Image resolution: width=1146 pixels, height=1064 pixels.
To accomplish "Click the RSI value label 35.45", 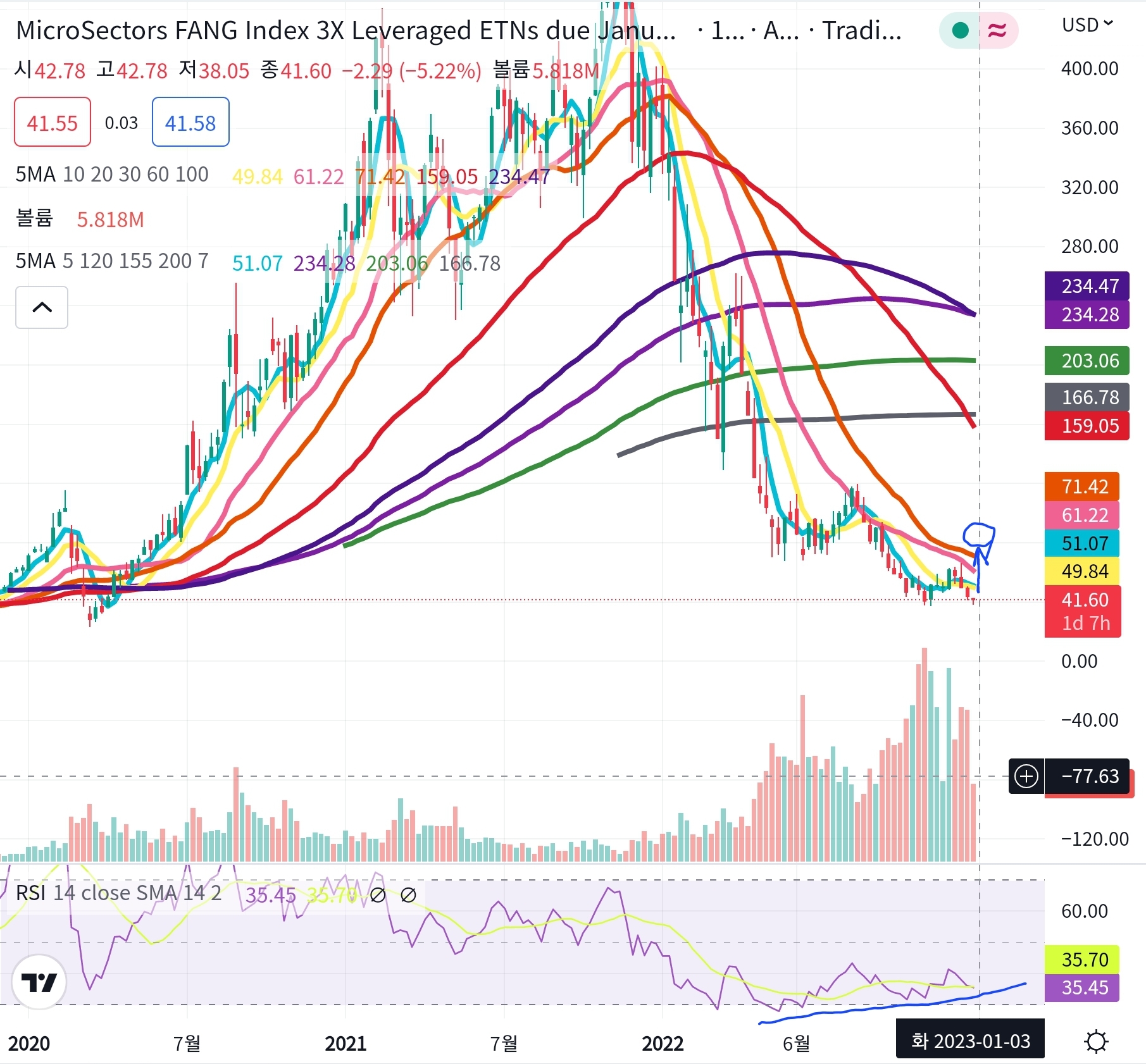I will [x=1082, y=987].
